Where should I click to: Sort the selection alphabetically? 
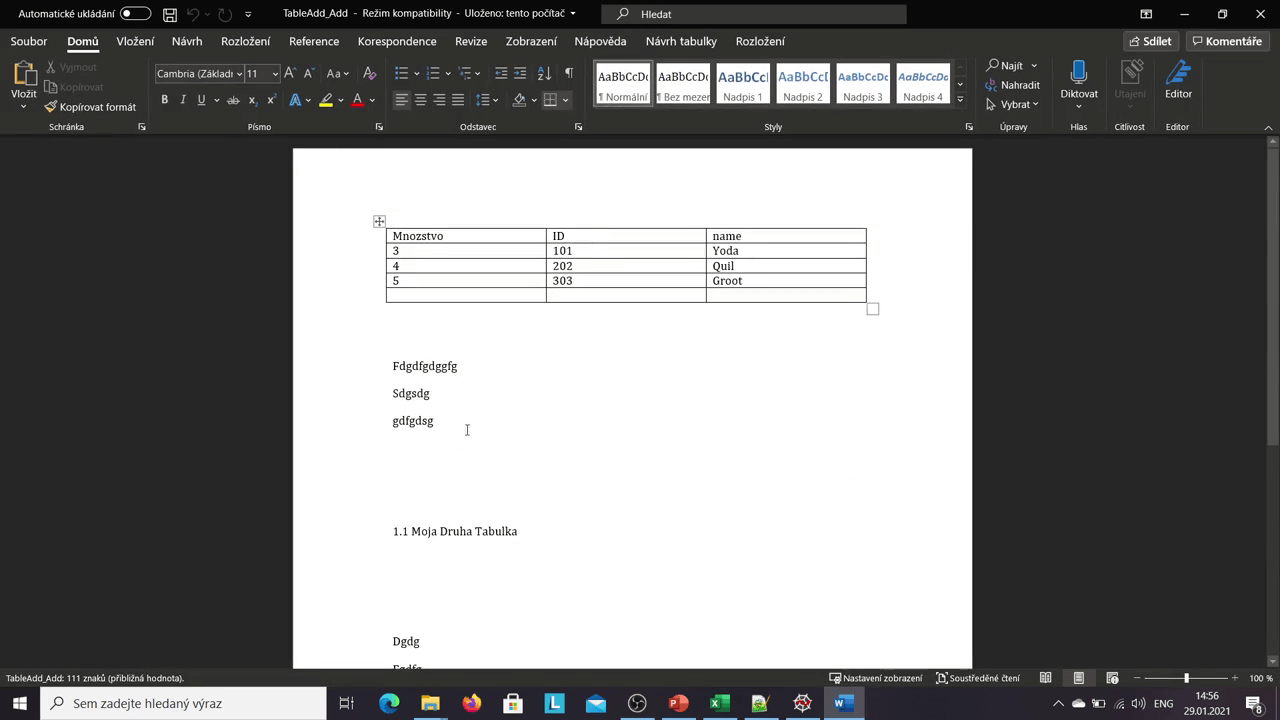click(544, 73)
